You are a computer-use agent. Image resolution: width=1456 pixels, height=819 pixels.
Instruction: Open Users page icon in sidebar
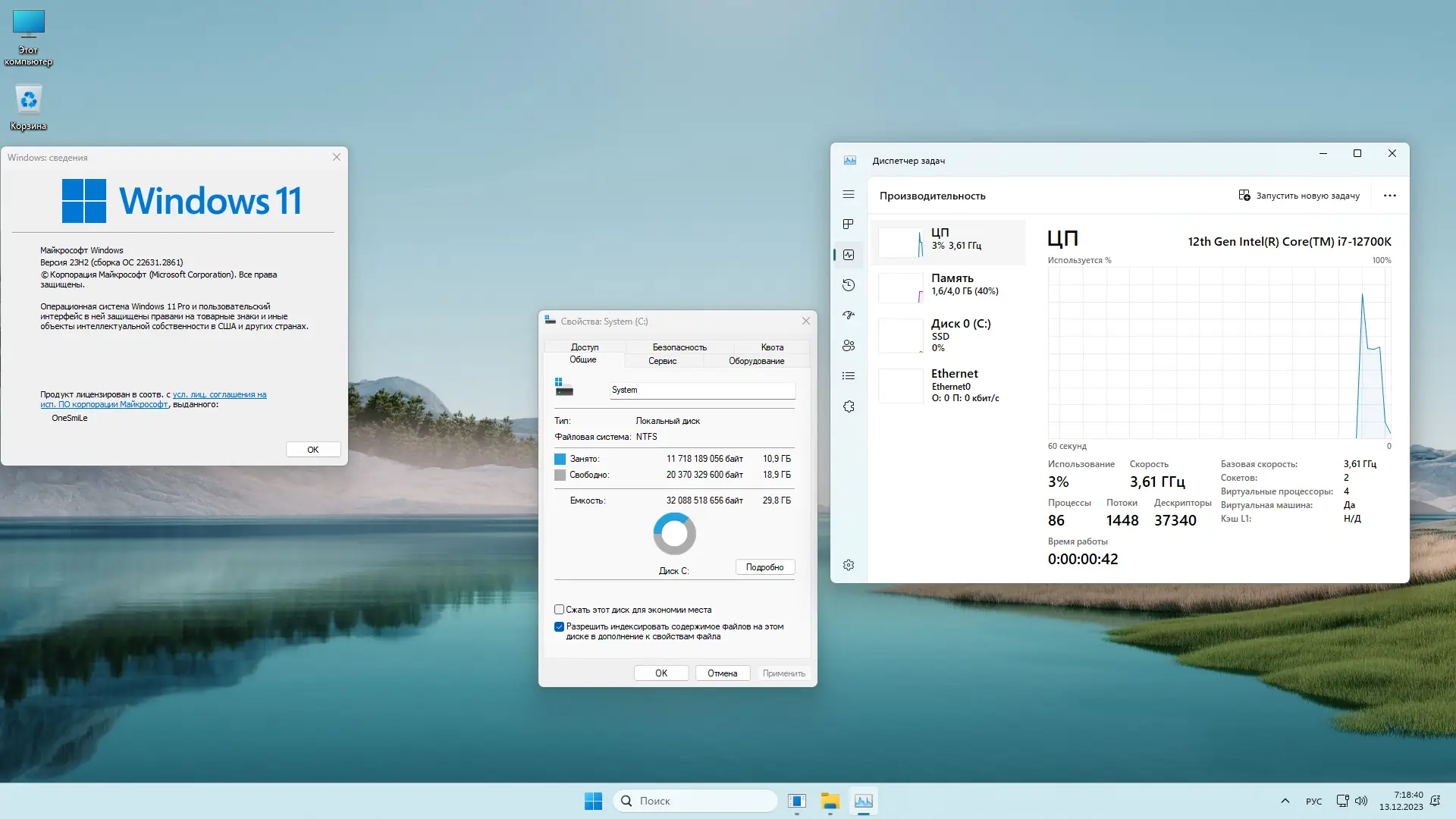(x=849, y=346)
